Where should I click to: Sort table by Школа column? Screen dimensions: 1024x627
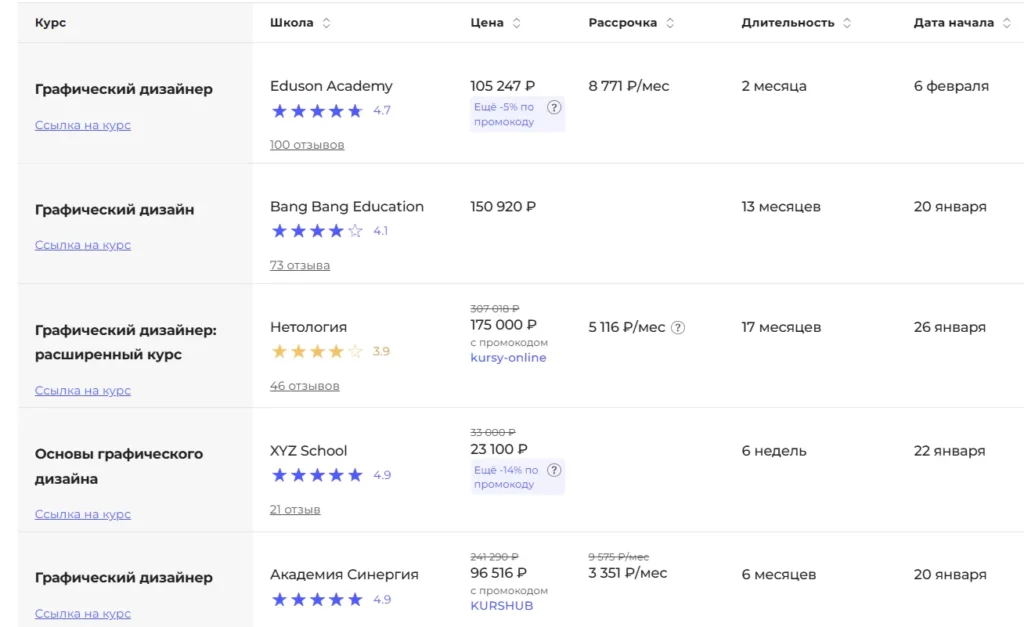(x=326, y=23)
